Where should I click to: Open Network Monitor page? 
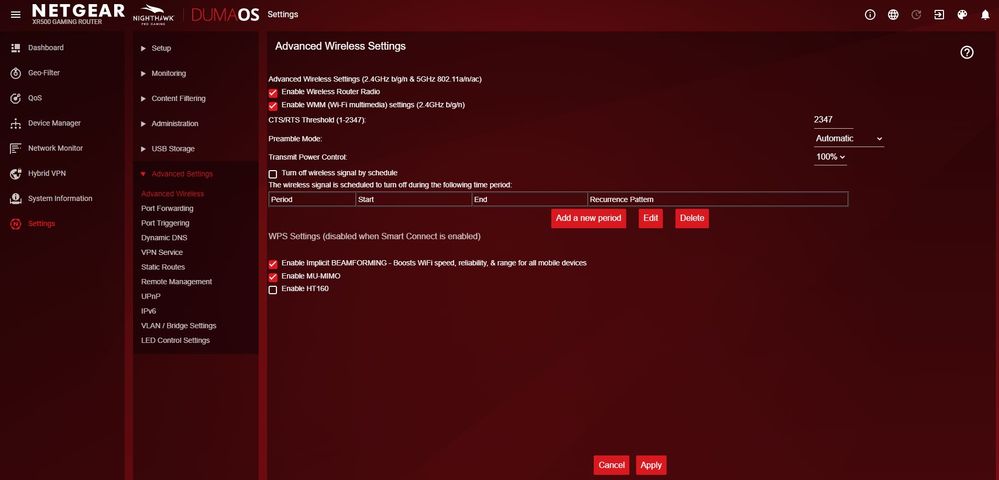click(55, 148)
